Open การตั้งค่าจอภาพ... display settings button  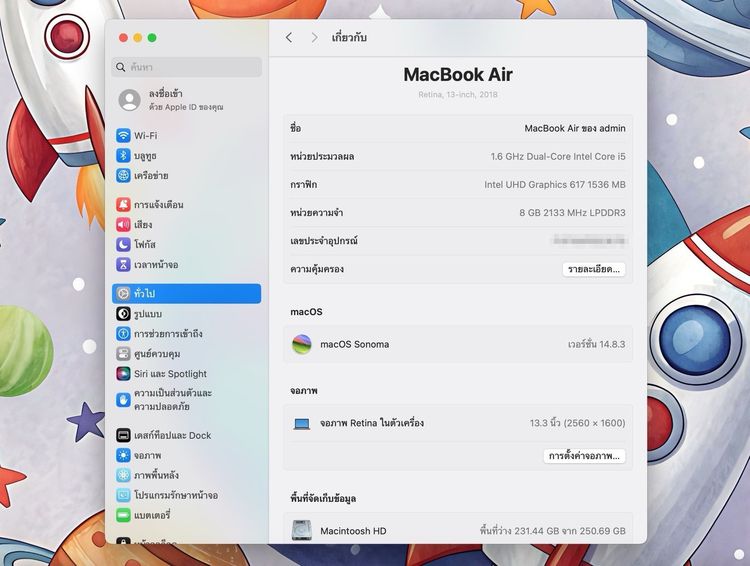(x=584, y=456)
